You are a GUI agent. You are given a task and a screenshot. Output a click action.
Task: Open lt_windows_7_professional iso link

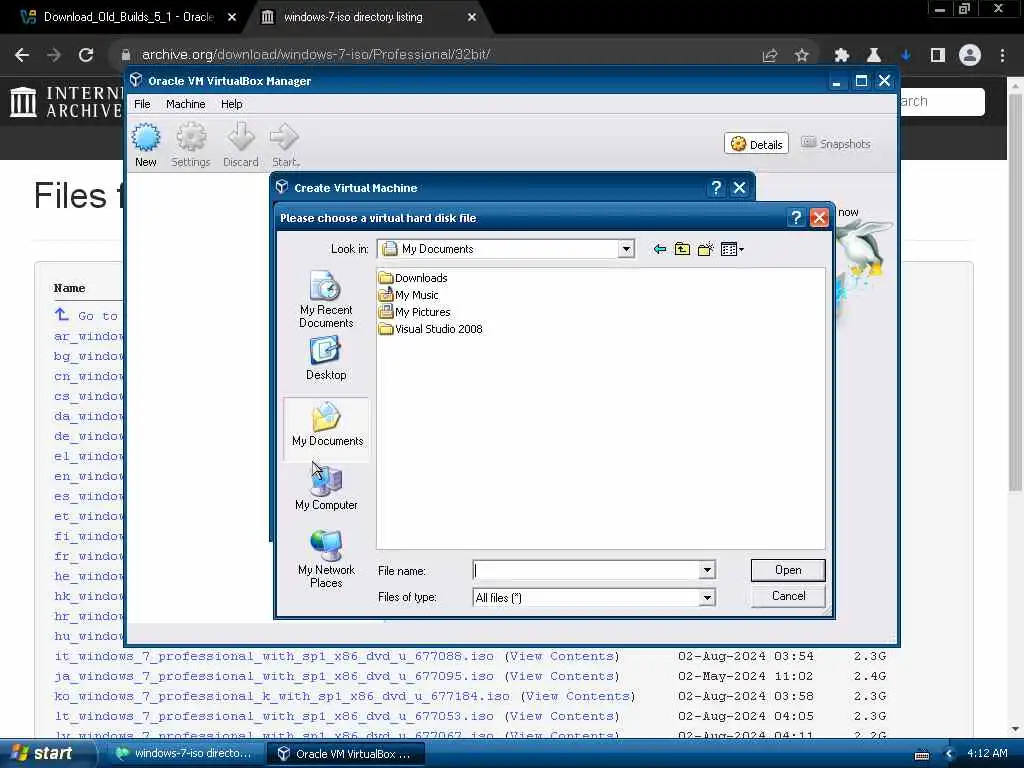pos(274,716)
